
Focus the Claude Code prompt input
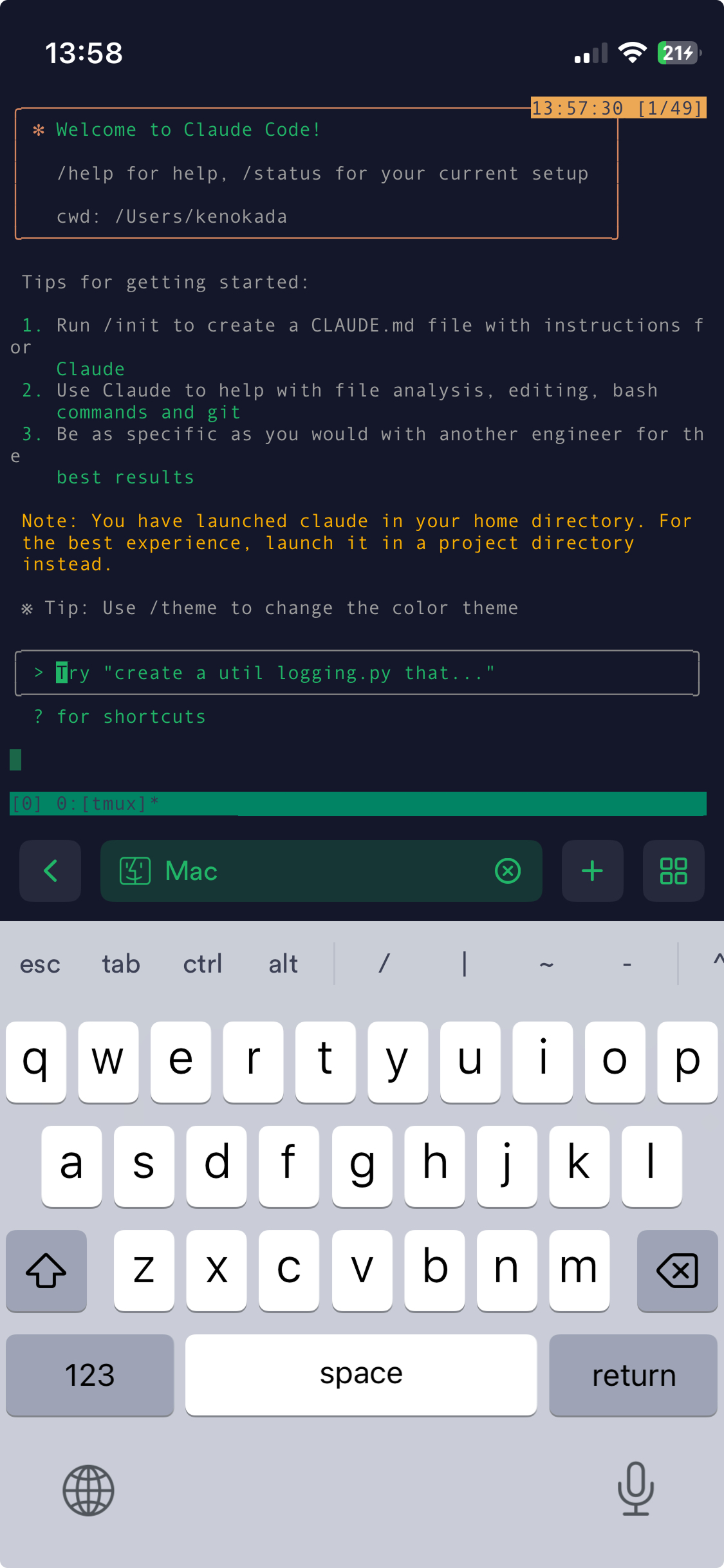pos(357,673)
